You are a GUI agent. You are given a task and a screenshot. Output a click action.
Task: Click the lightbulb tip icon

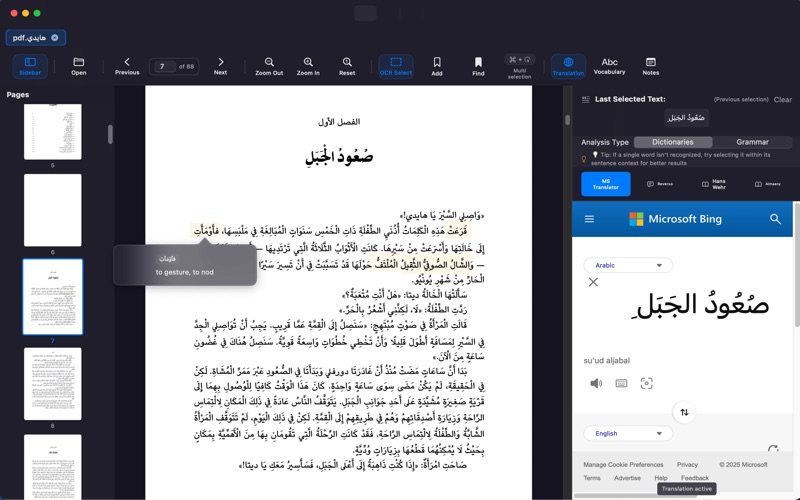coord(584,159)
